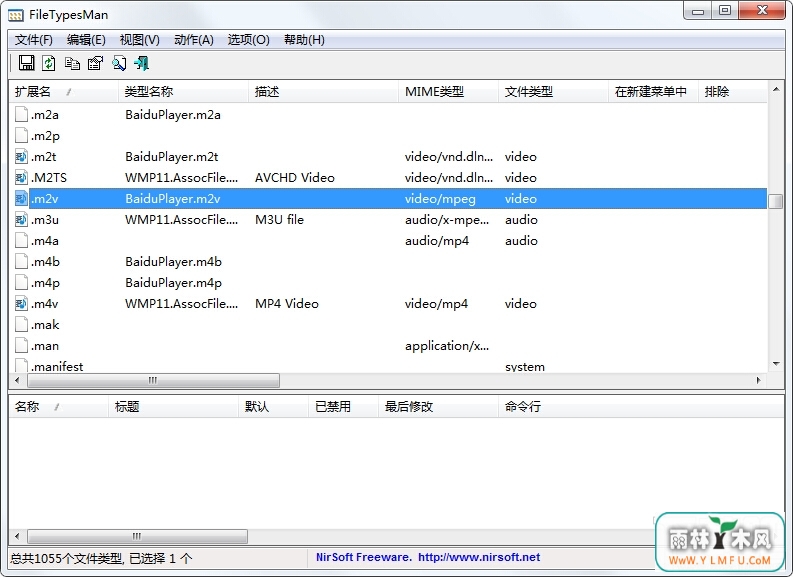Viewport: 793px width, 577px height.
Task: Click the Refresh toolbar icon
Action: tap(49, 63)
